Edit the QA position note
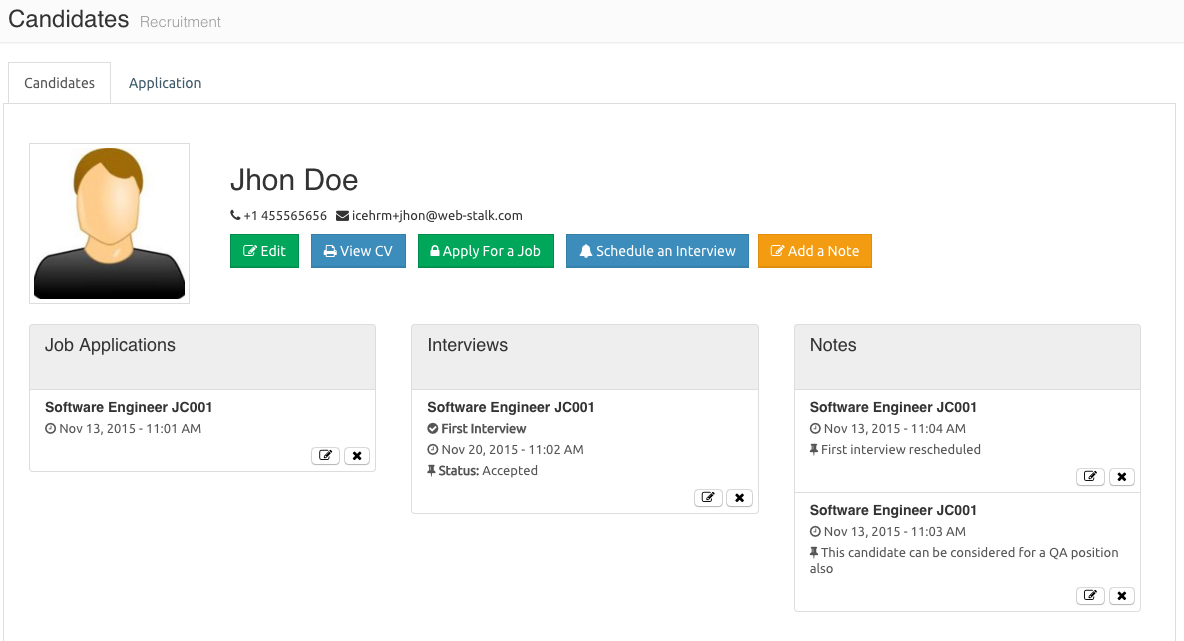This screenshot has height=641, width=1184. pyautogui.click(x=1090, y=596)
